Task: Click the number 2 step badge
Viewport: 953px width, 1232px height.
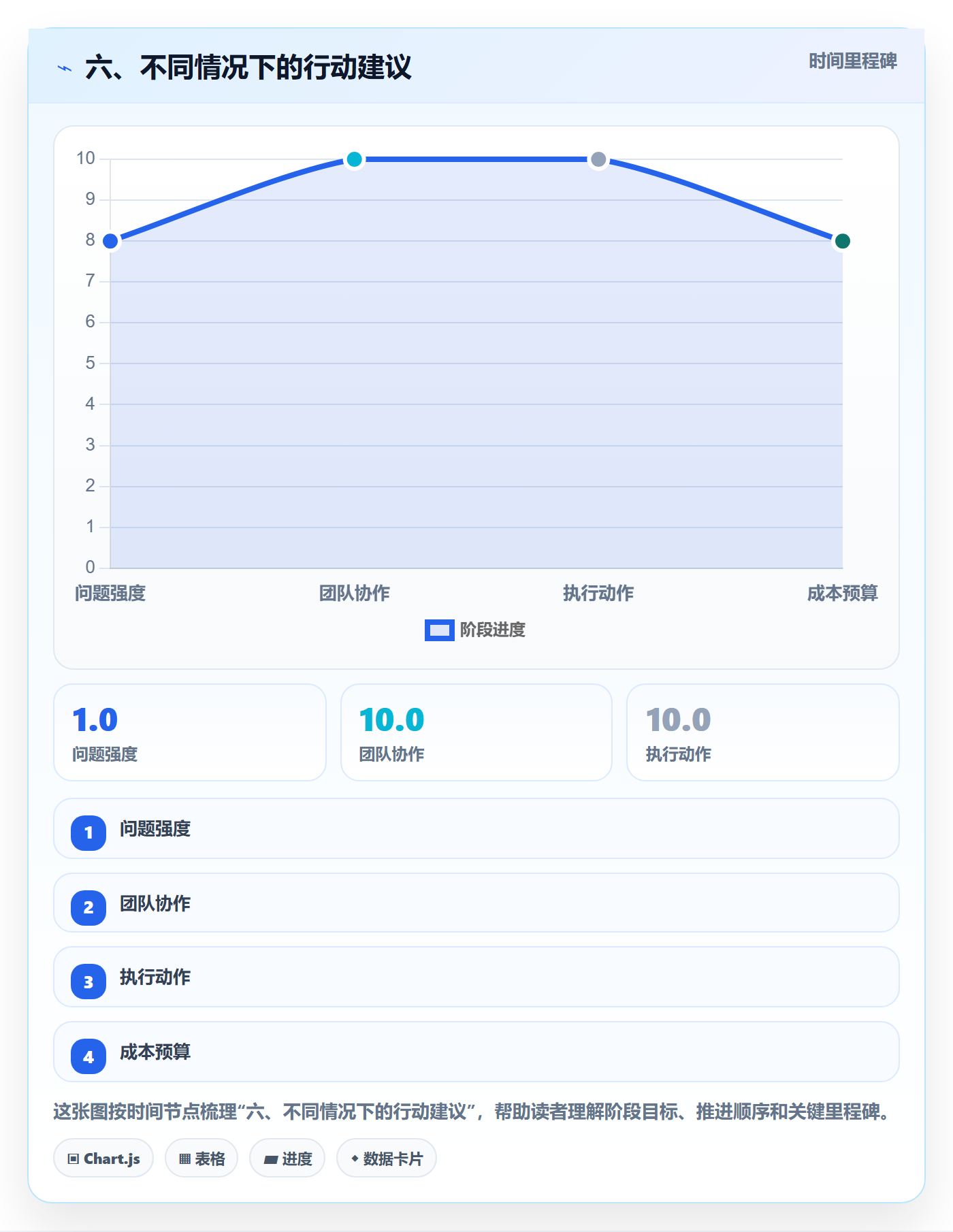Action: [88, 907]
